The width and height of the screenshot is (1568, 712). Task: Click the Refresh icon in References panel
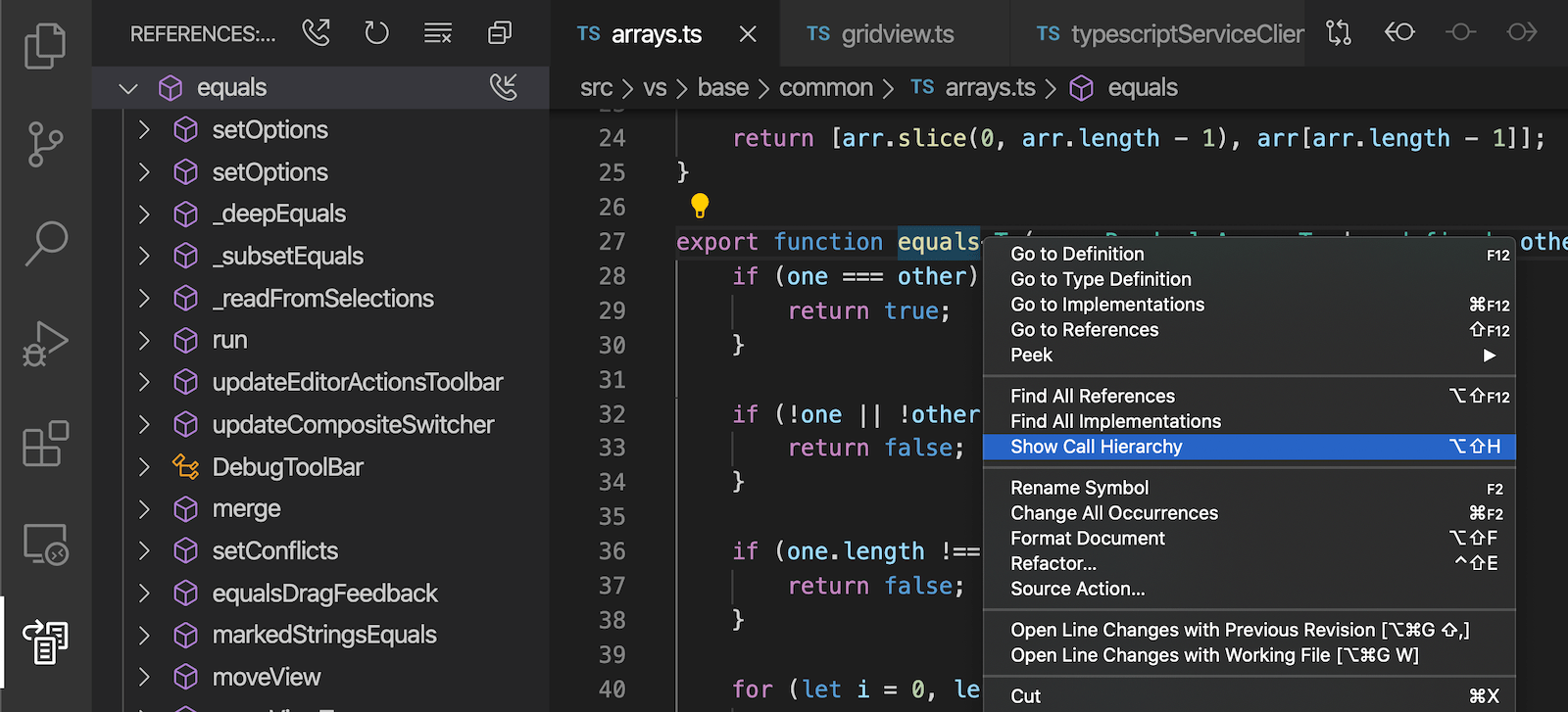376,34
